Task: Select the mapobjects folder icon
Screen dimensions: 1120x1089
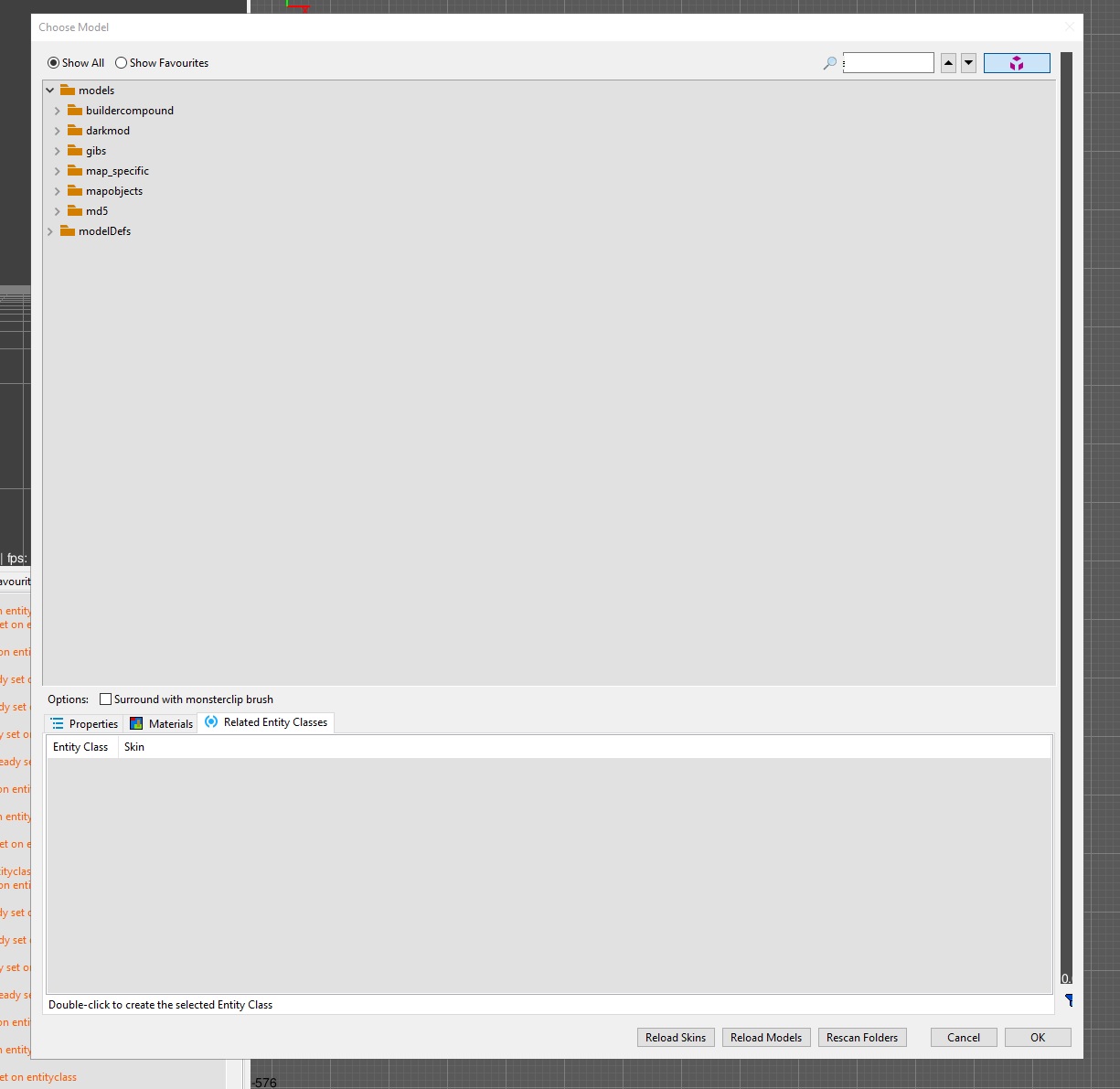Action: pos(75,191)
